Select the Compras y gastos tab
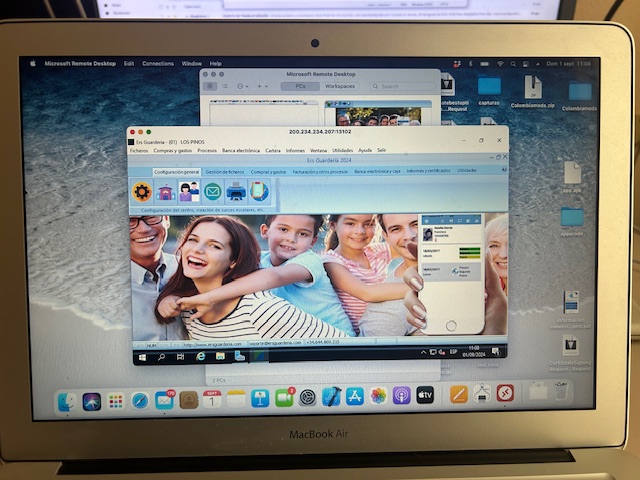This screenshot has width=640, height=480. pos(268,171)
